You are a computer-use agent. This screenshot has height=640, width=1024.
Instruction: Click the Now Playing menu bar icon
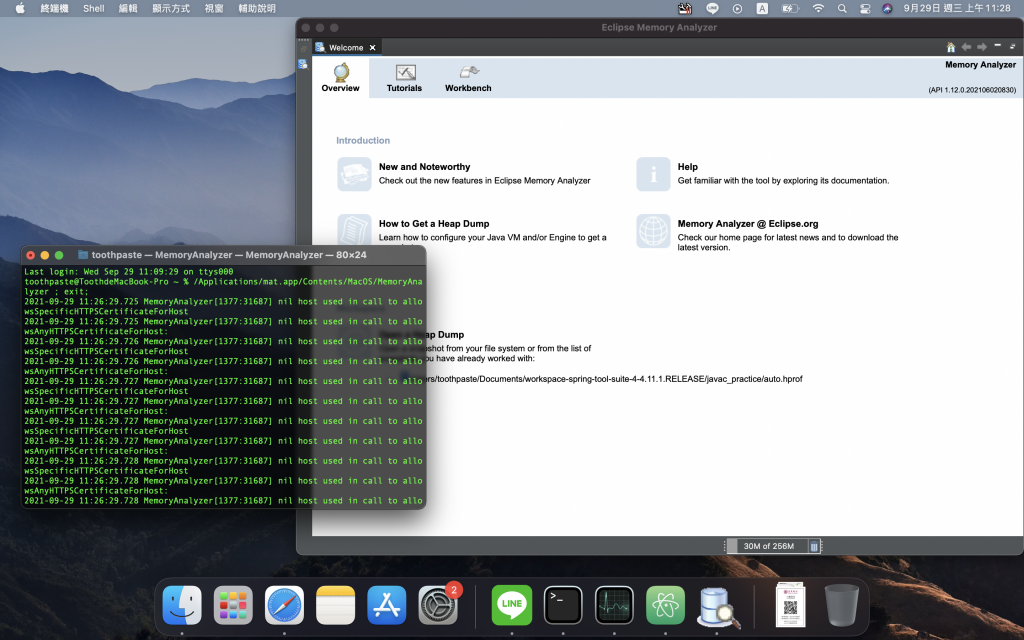[737, 8]
